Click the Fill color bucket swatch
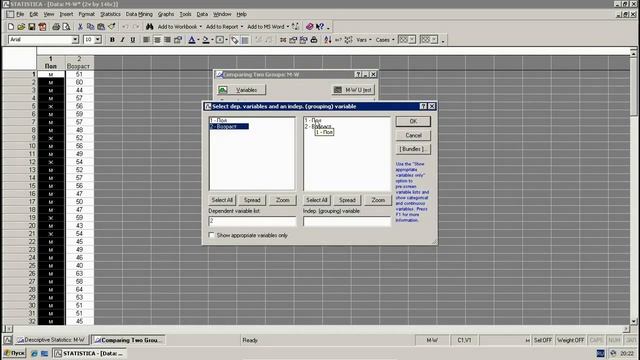 tap(206, 40)
